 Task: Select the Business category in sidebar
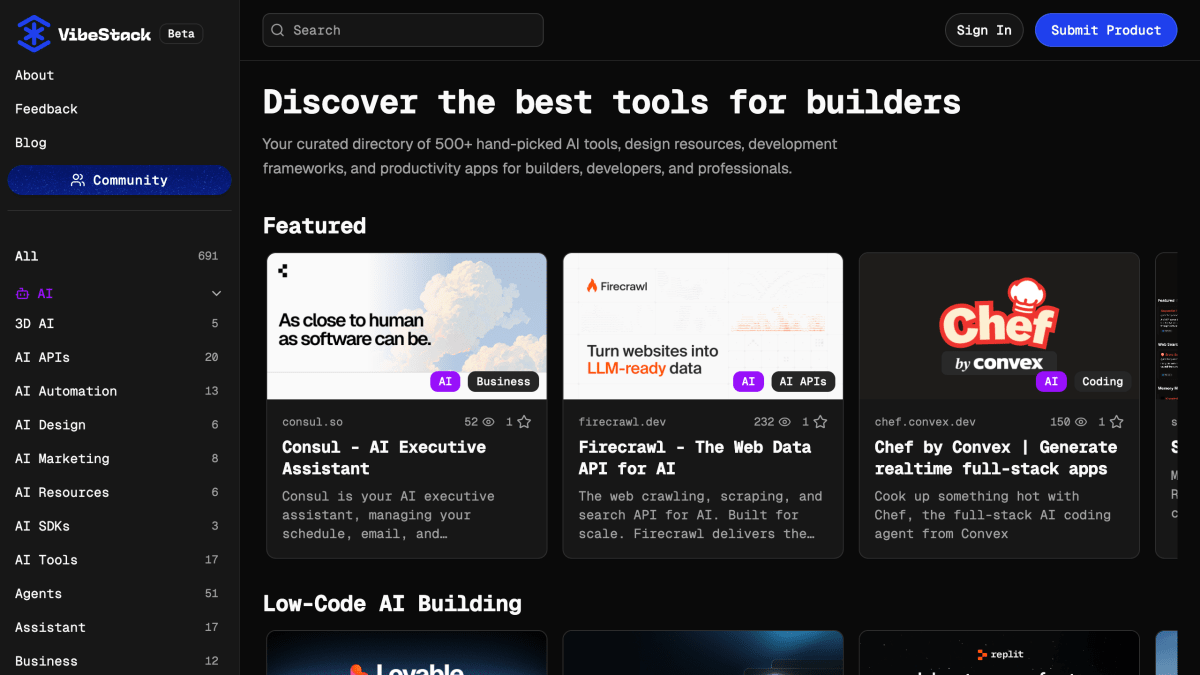(x=116, y=661)
